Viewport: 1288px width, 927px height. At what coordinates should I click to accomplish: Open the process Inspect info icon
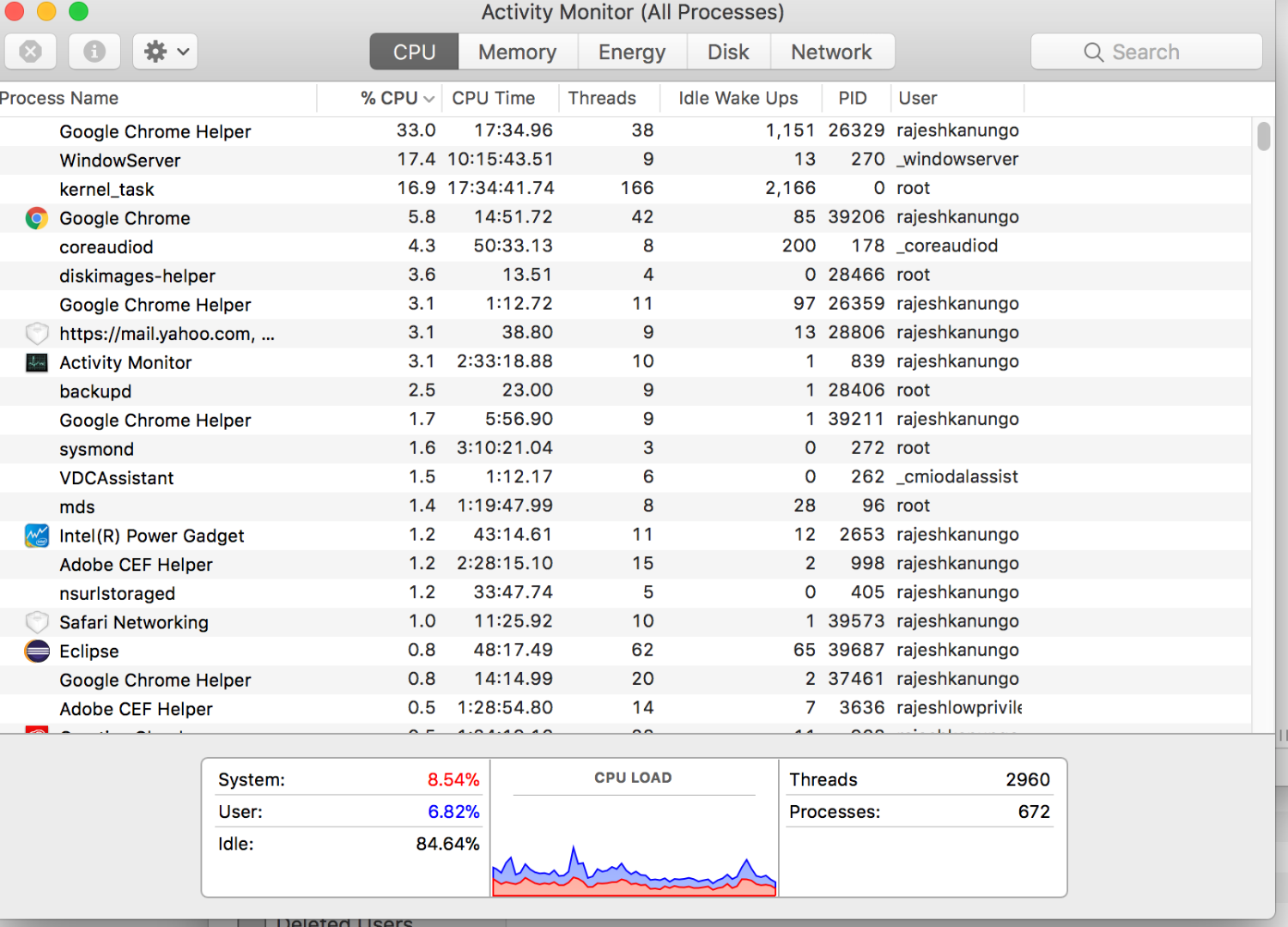[x=94, y=51]
